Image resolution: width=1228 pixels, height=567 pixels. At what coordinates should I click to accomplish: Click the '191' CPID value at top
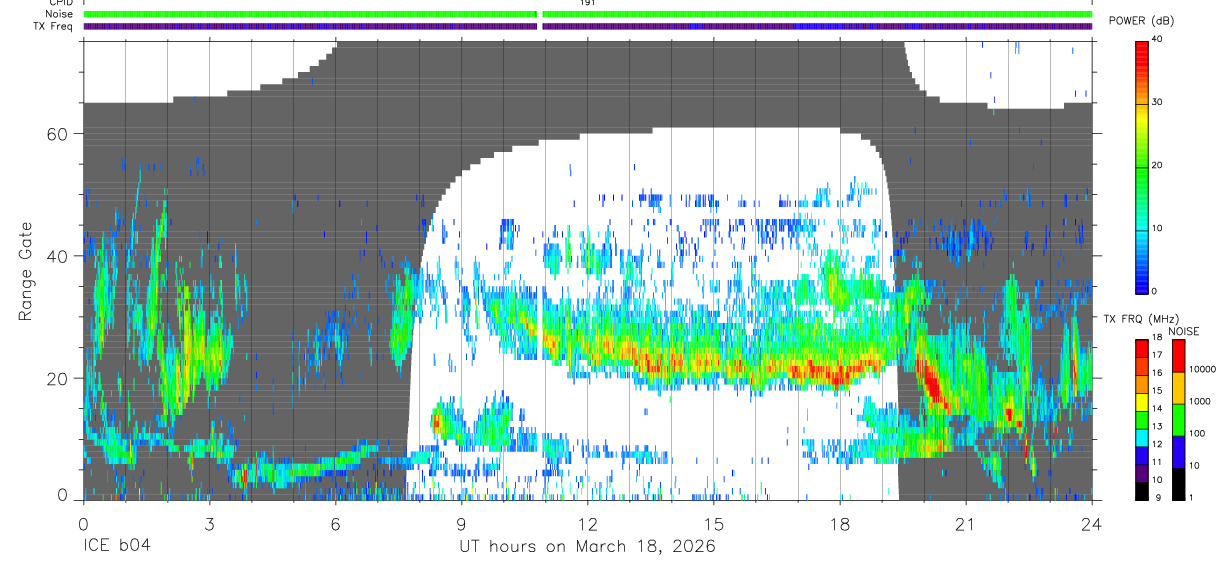click(x=588, y=3)
